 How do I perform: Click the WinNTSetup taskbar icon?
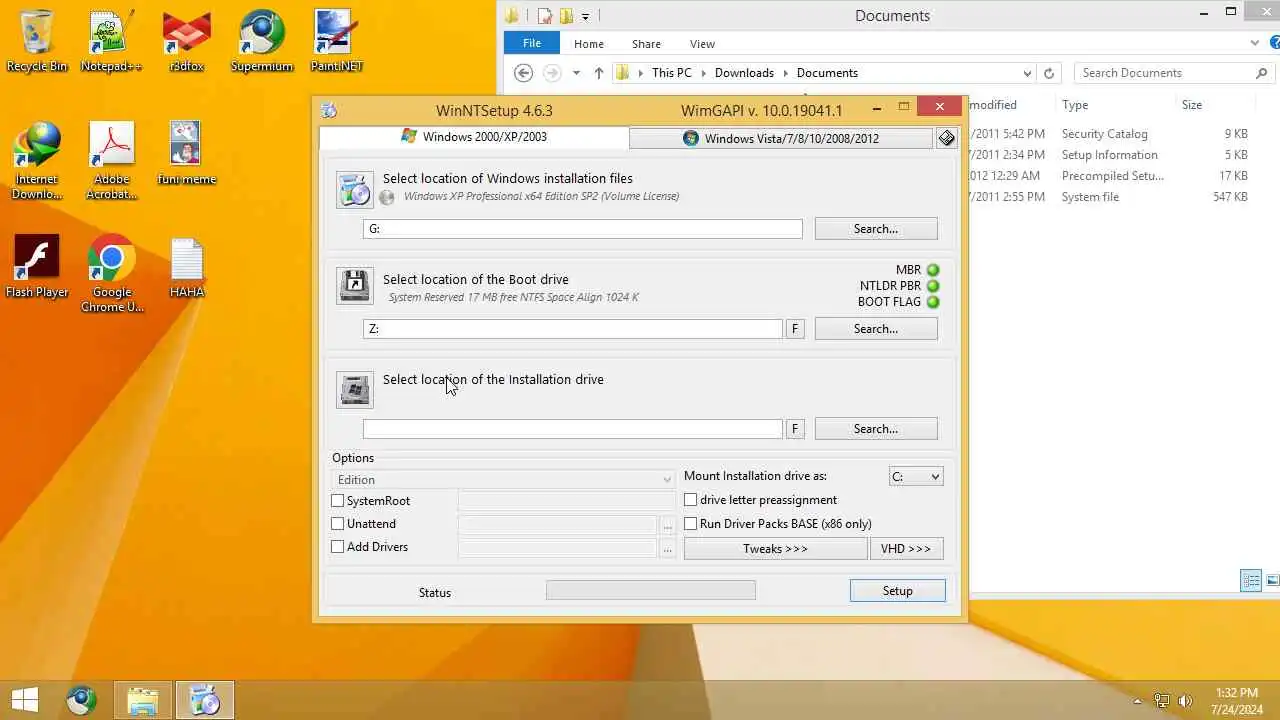pyautogui.click(x=205, y=701)
